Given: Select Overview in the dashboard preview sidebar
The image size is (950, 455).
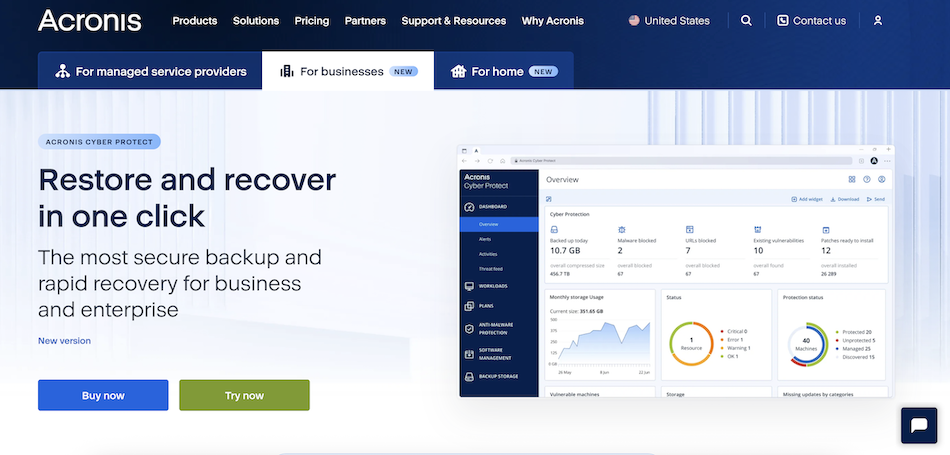Looking at the screenshot, I should click(499, 224).
